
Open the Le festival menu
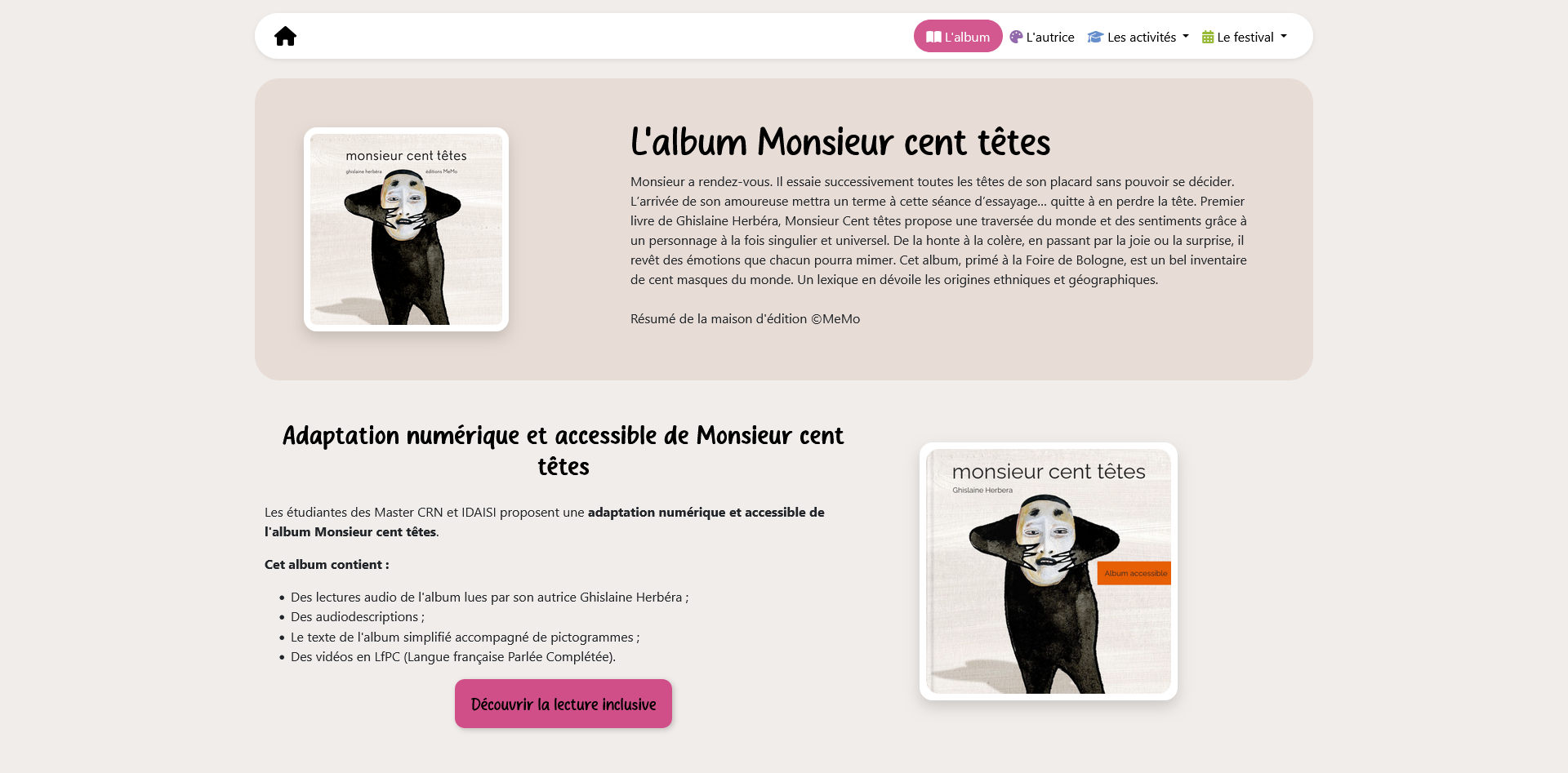click(1245, 37)
